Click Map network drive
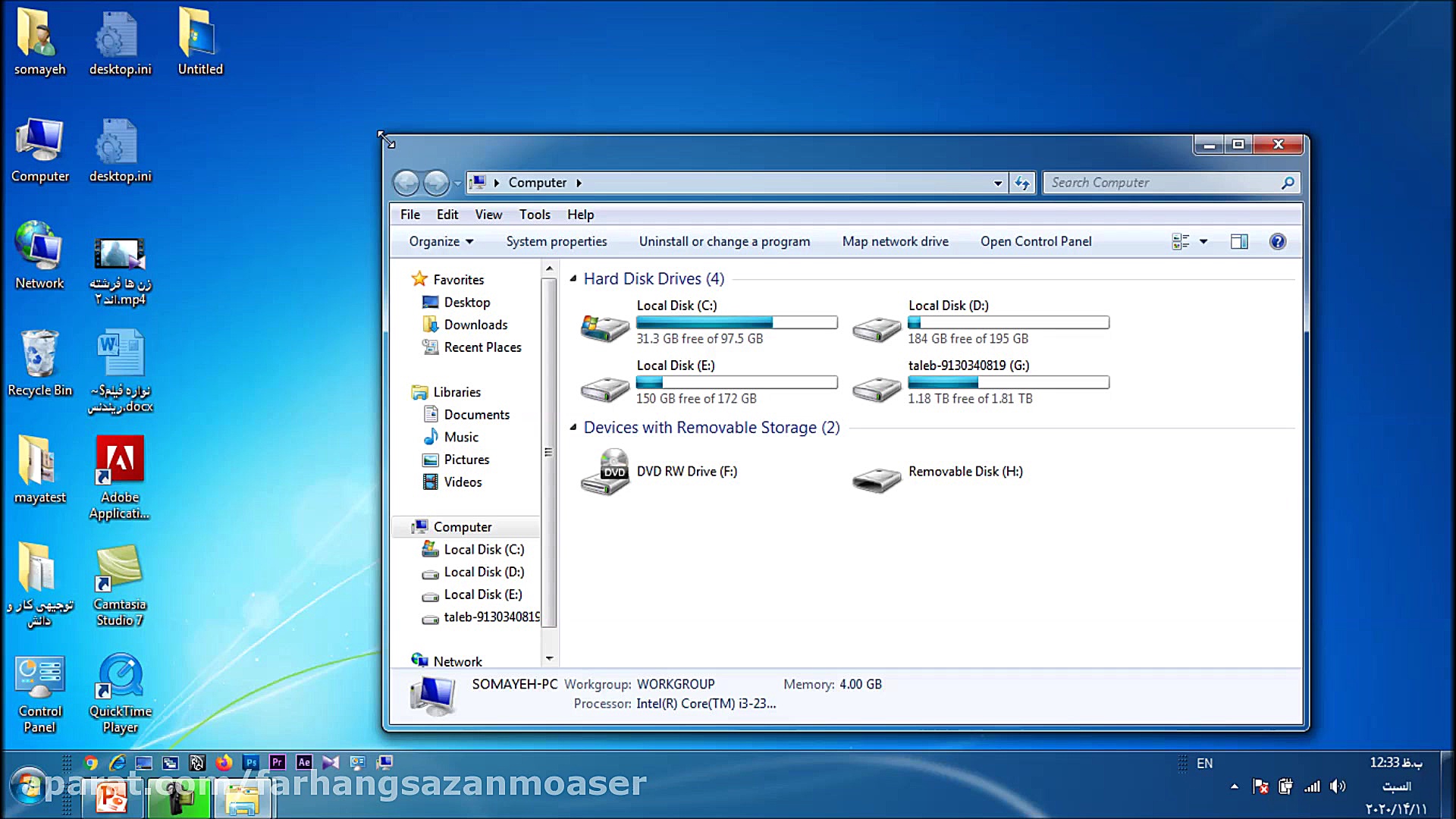 (895, 241)
